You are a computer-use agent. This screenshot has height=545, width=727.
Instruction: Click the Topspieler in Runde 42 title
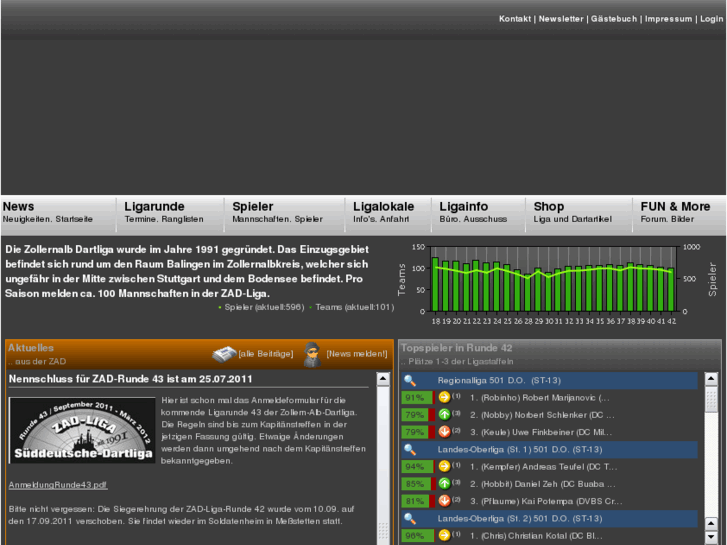tap(456, 348)
